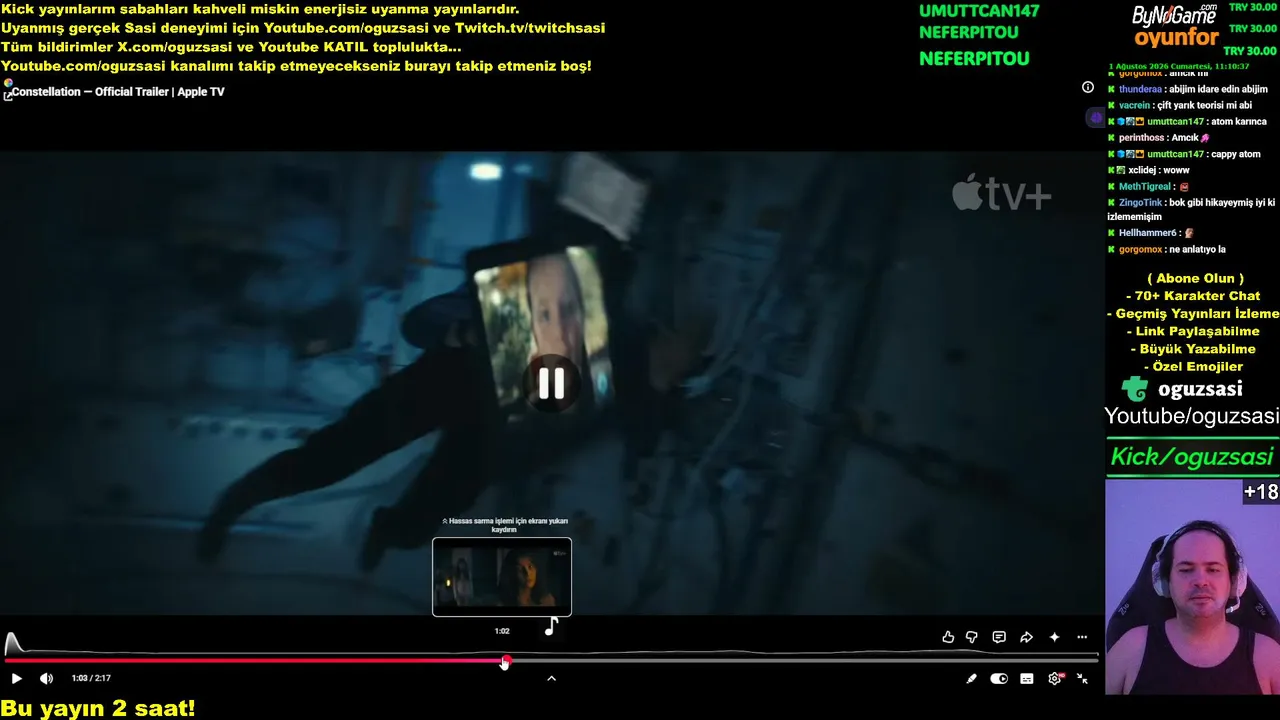
Task: Click the sparkle icon beside the share icon
Action: click(x=1054, y=637)
